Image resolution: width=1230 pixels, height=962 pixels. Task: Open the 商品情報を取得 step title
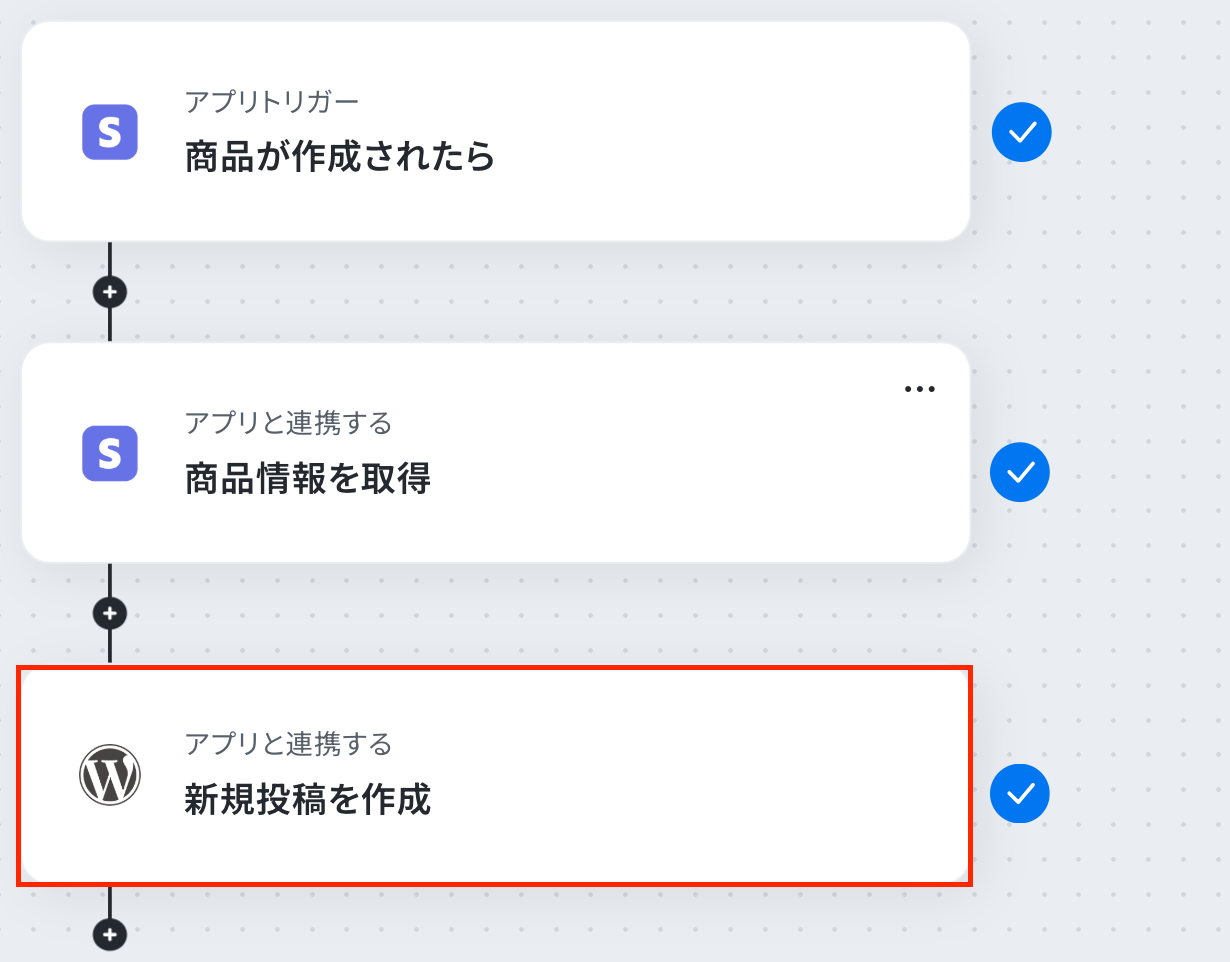(308, 480)
